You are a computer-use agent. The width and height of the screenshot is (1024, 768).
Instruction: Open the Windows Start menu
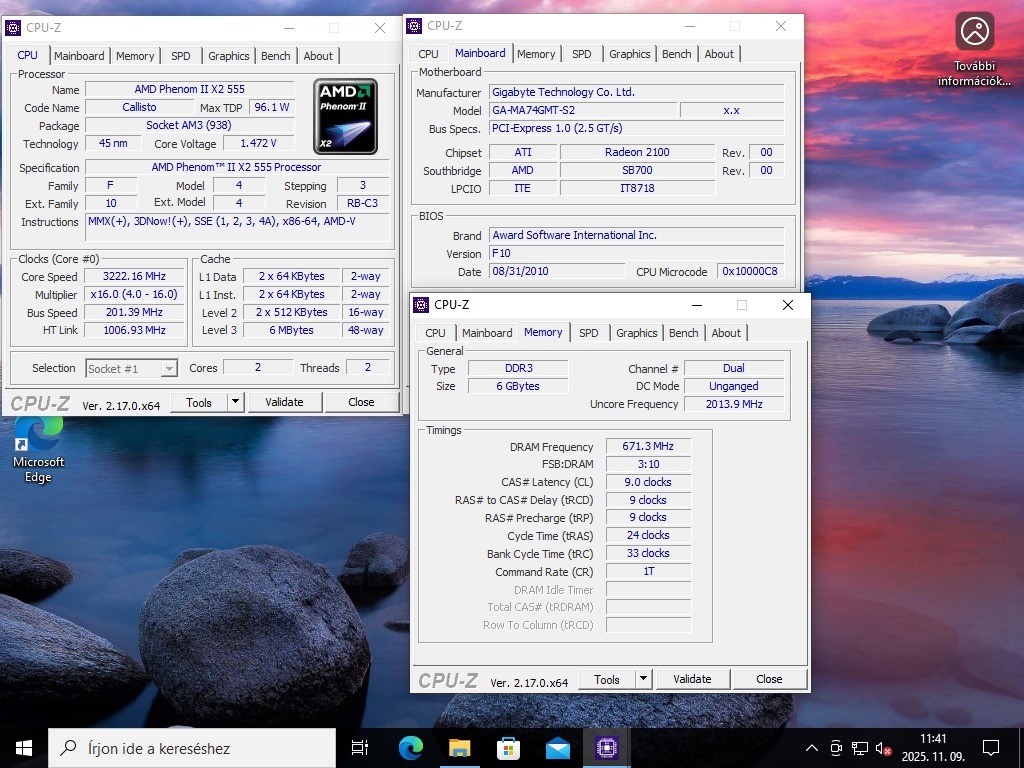coord(24,748)
